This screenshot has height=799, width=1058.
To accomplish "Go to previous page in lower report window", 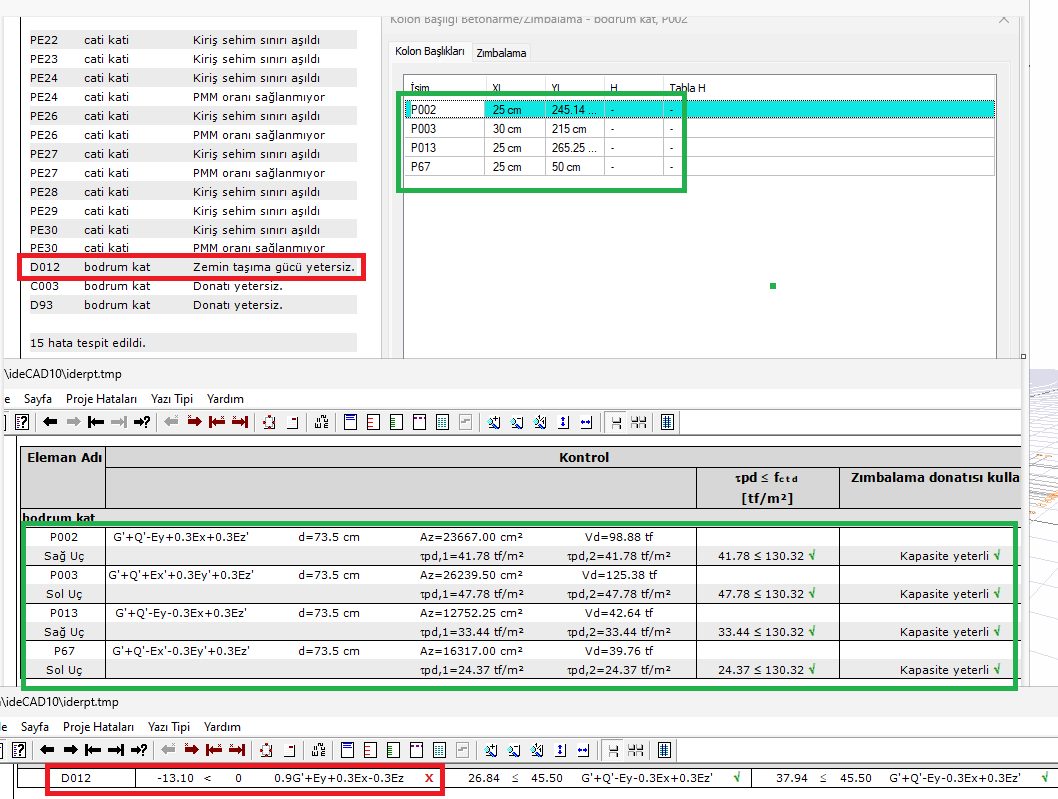I will [x=47, y=750].
